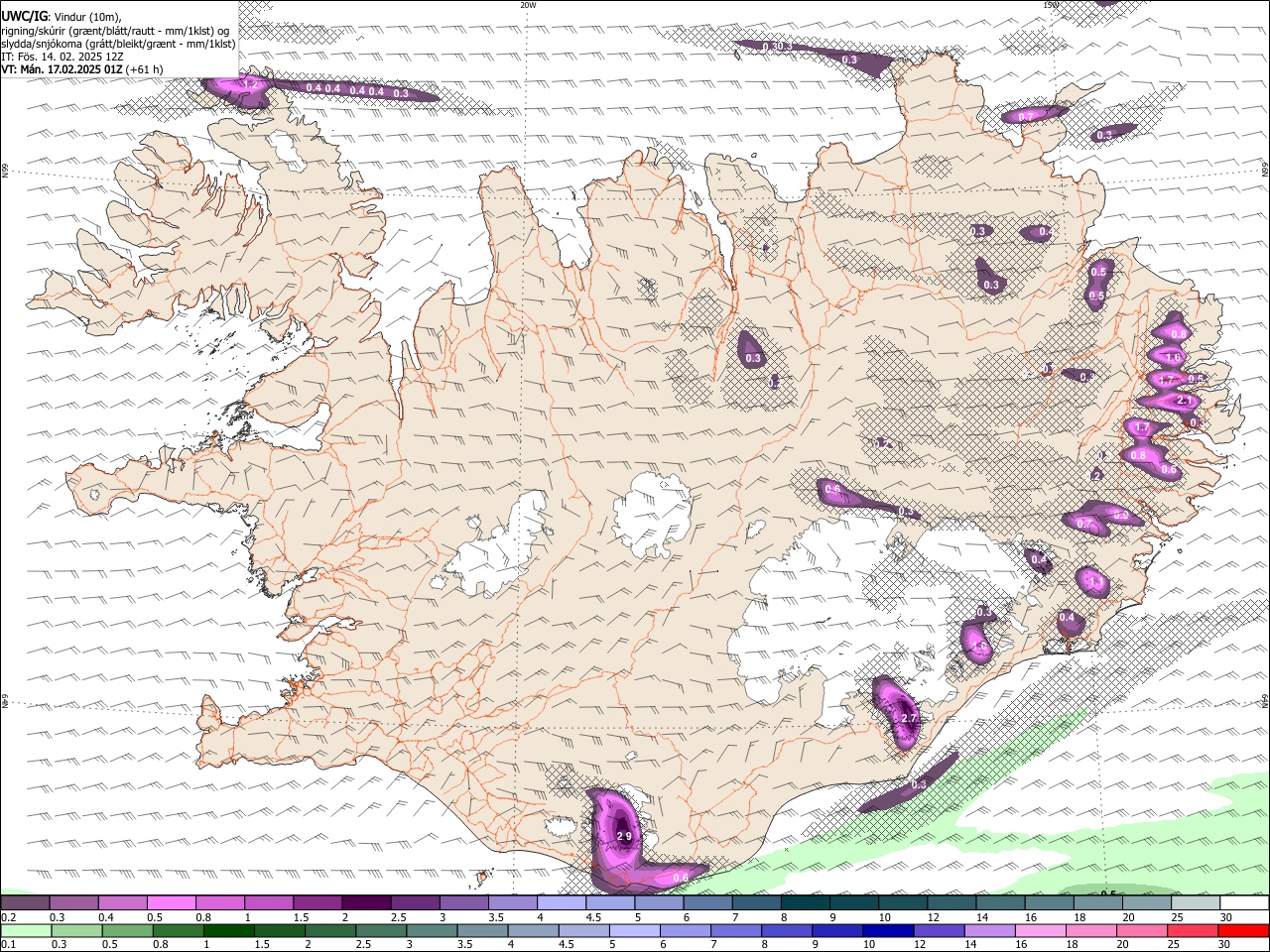Select the 1.6 value on the east coast

[1173, 358]
